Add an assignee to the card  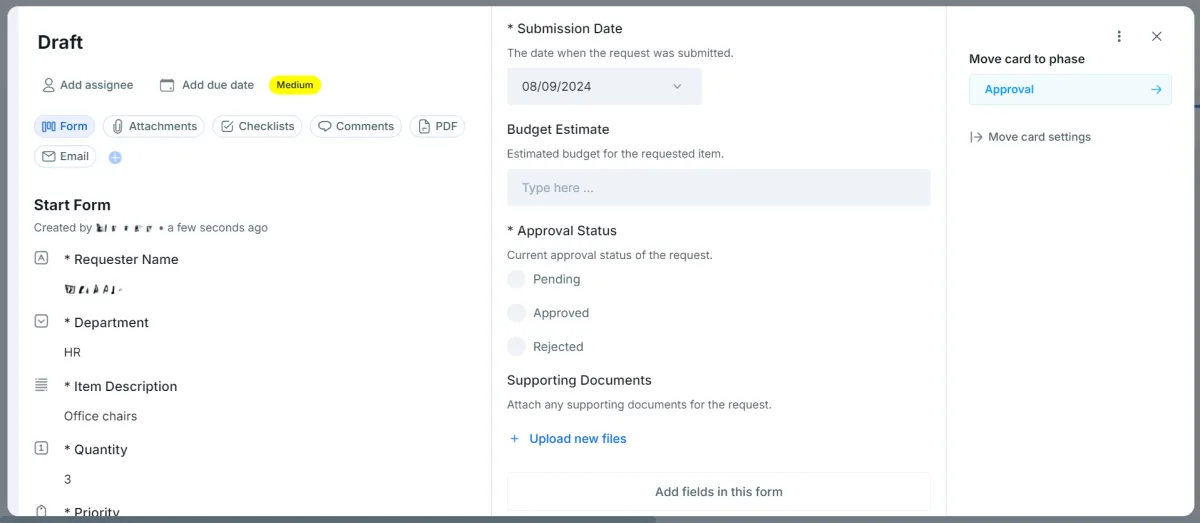(87, 85)
